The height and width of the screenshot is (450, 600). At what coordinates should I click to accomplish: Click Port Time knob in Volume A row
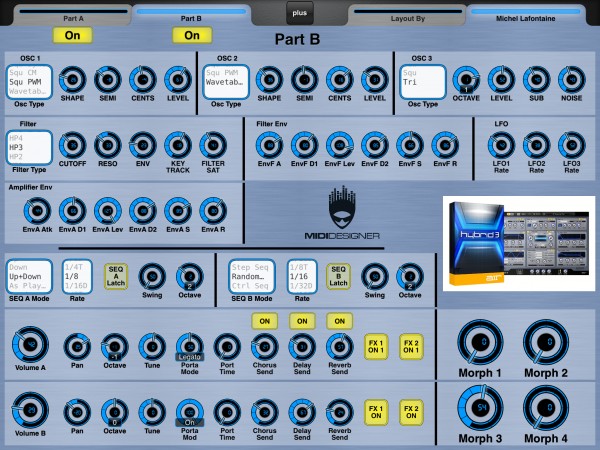227,347
